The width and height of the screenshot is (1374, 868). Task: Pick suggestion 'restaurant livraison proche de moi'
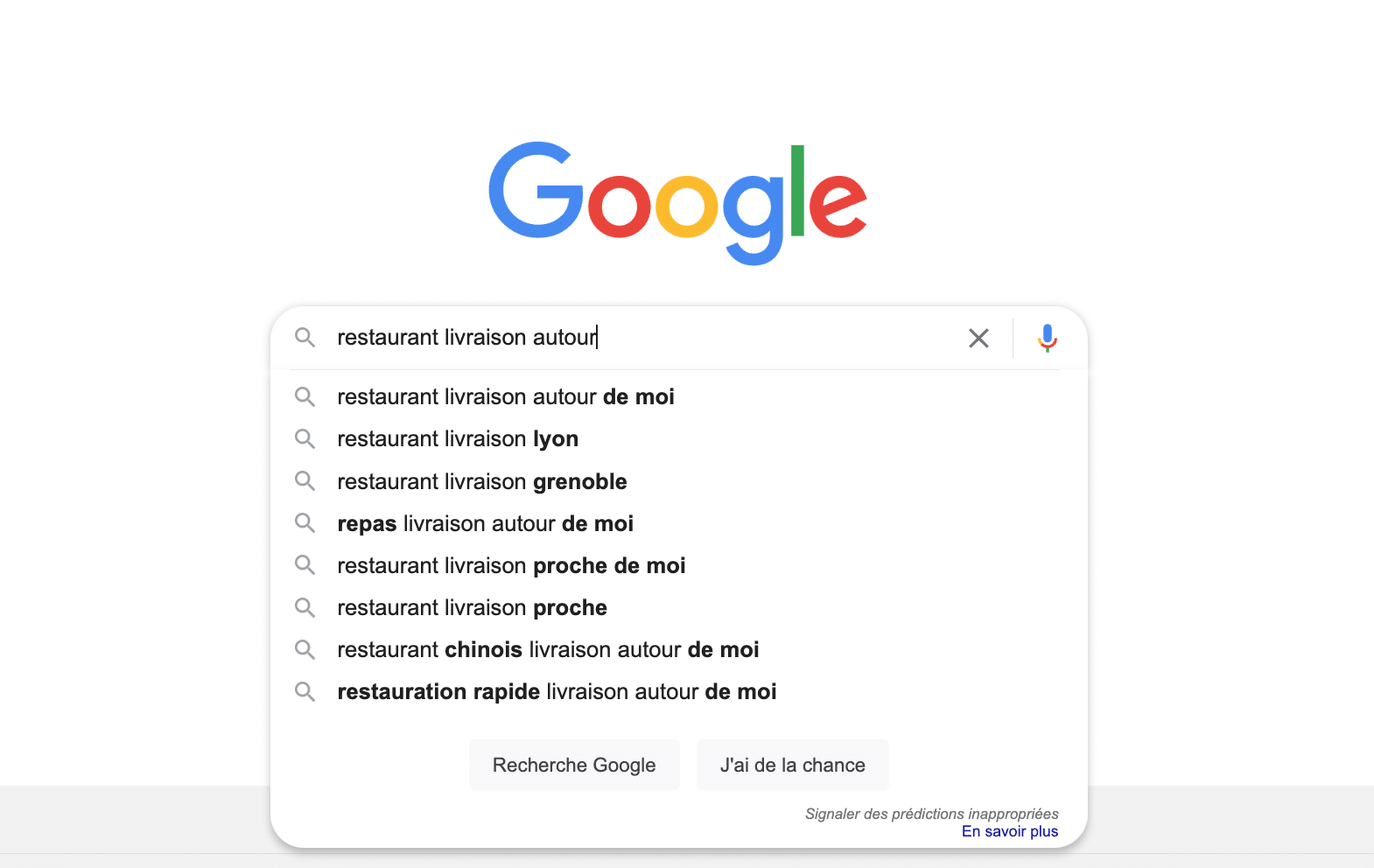tap(511, 565)
